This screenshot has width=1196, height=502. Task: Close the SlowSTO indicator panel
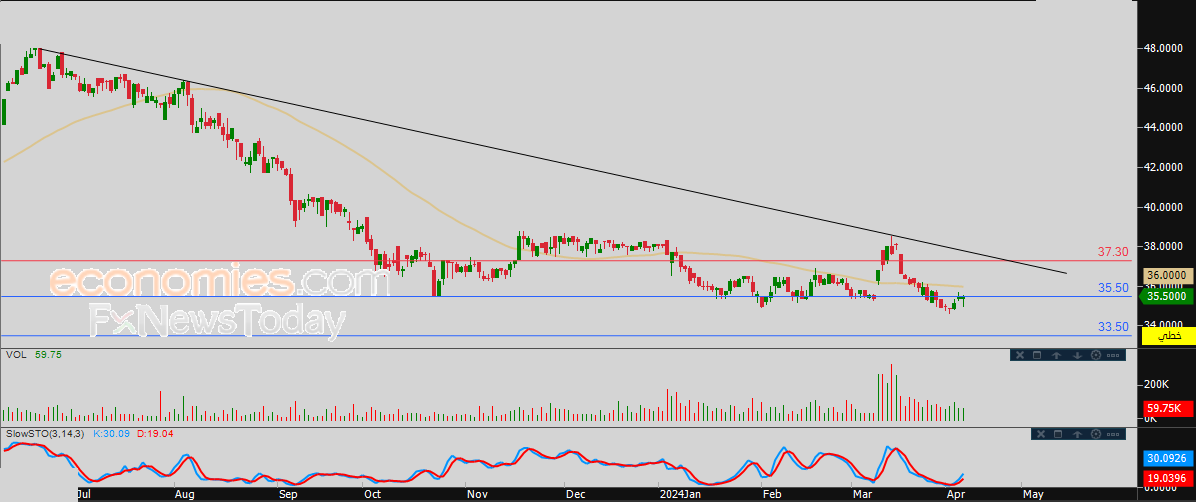click(x=1040, y=434)
